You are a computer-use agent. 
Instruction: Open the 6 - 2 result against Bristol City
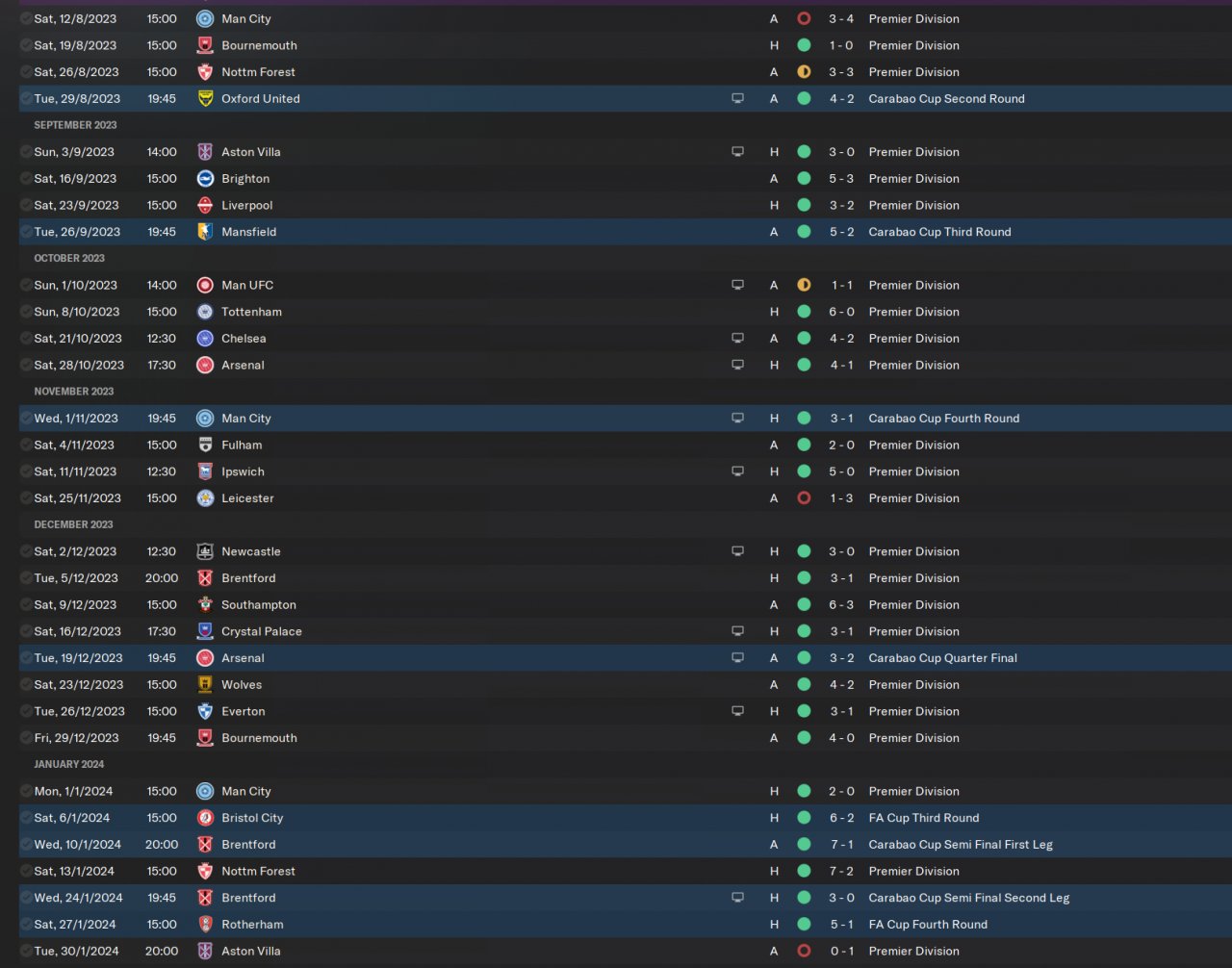(841, 818)
